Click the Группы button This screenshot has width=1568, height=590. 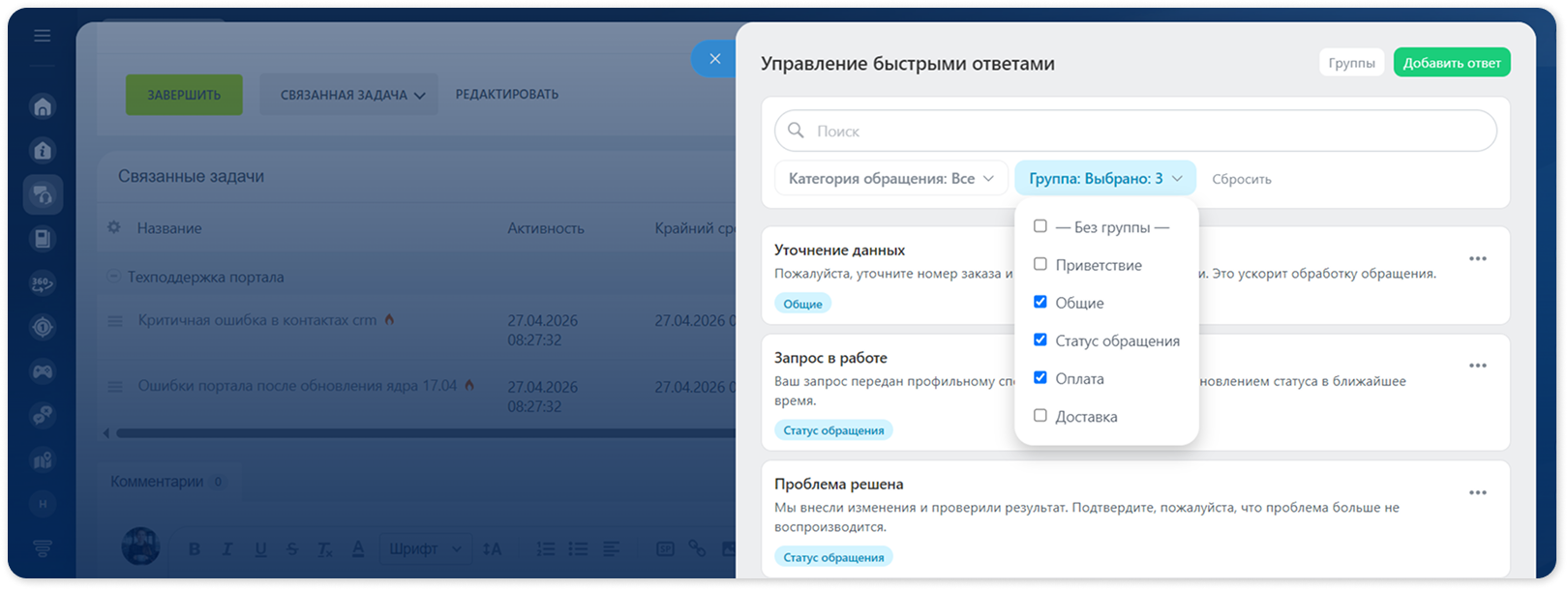(1351, 63)
